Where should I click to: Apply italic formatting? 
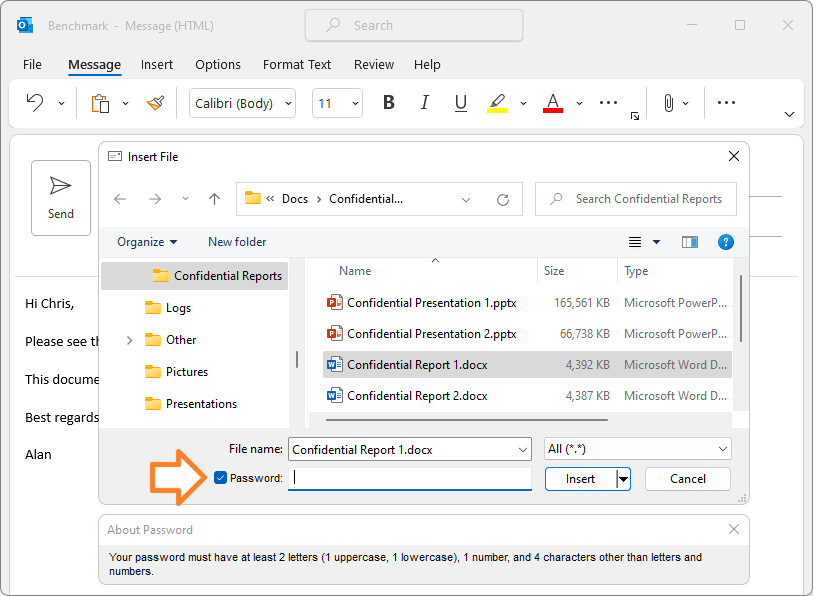coord(424,103)
